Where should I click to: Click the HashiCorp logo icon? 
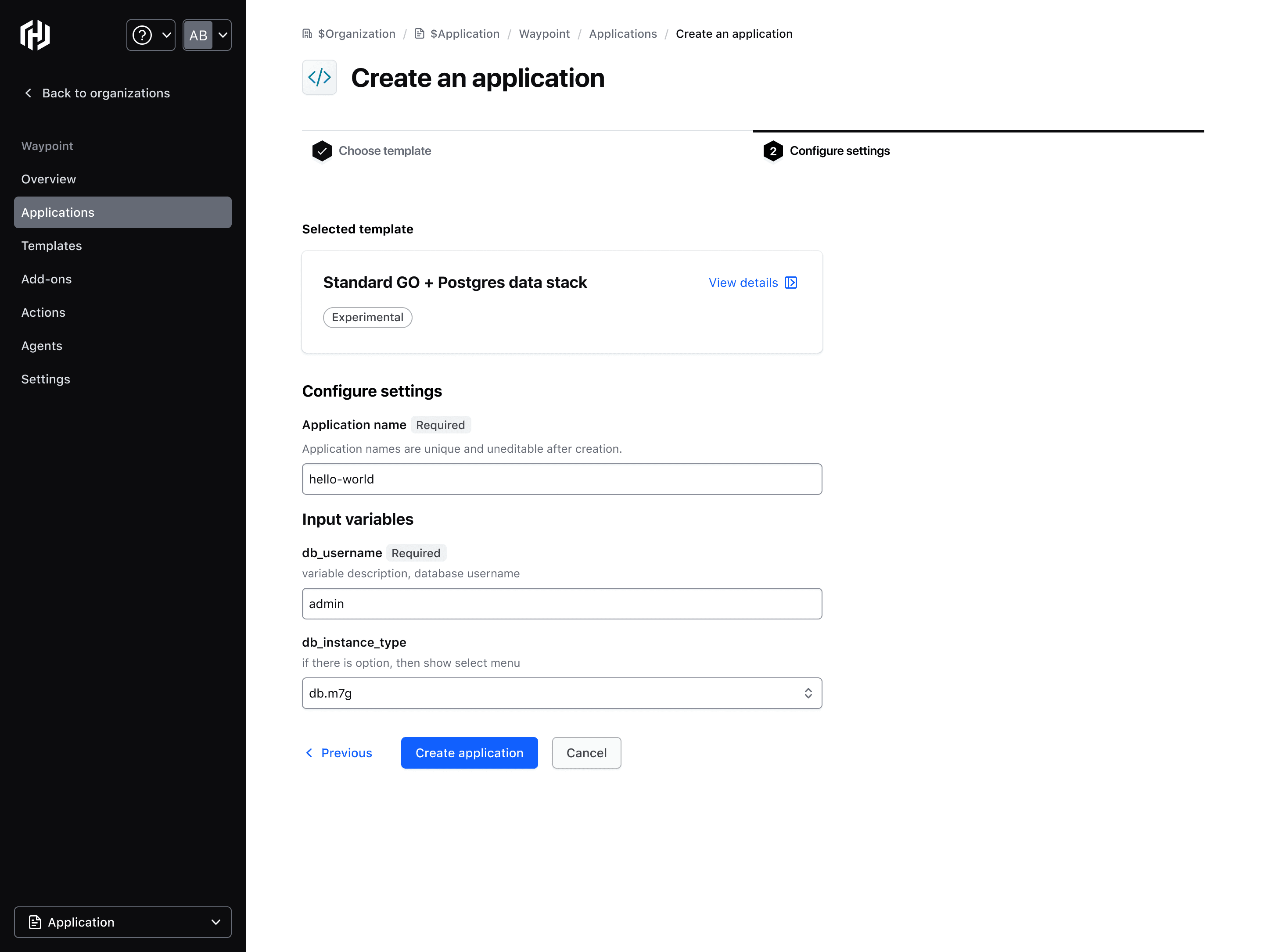point(36,35)
